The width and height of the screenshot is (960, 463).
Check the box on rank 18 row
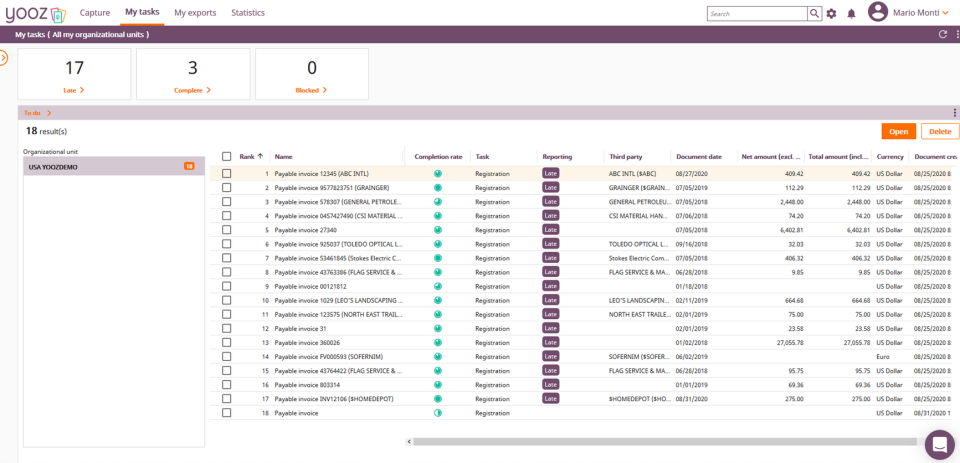pos(227,413)
